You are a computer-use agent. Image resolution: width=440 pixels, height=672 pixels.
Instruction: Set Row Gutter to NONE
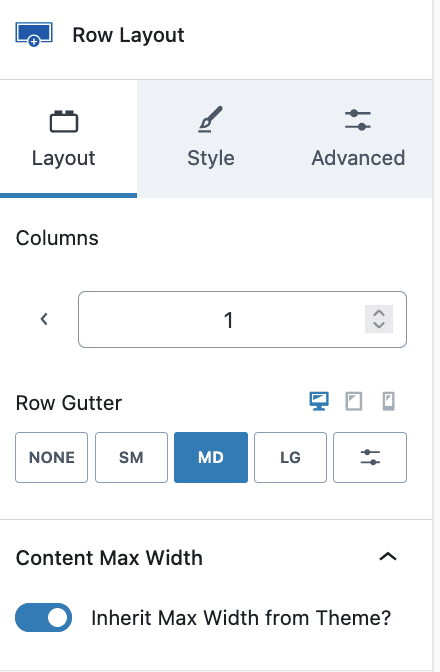click(x=51, y=457)
